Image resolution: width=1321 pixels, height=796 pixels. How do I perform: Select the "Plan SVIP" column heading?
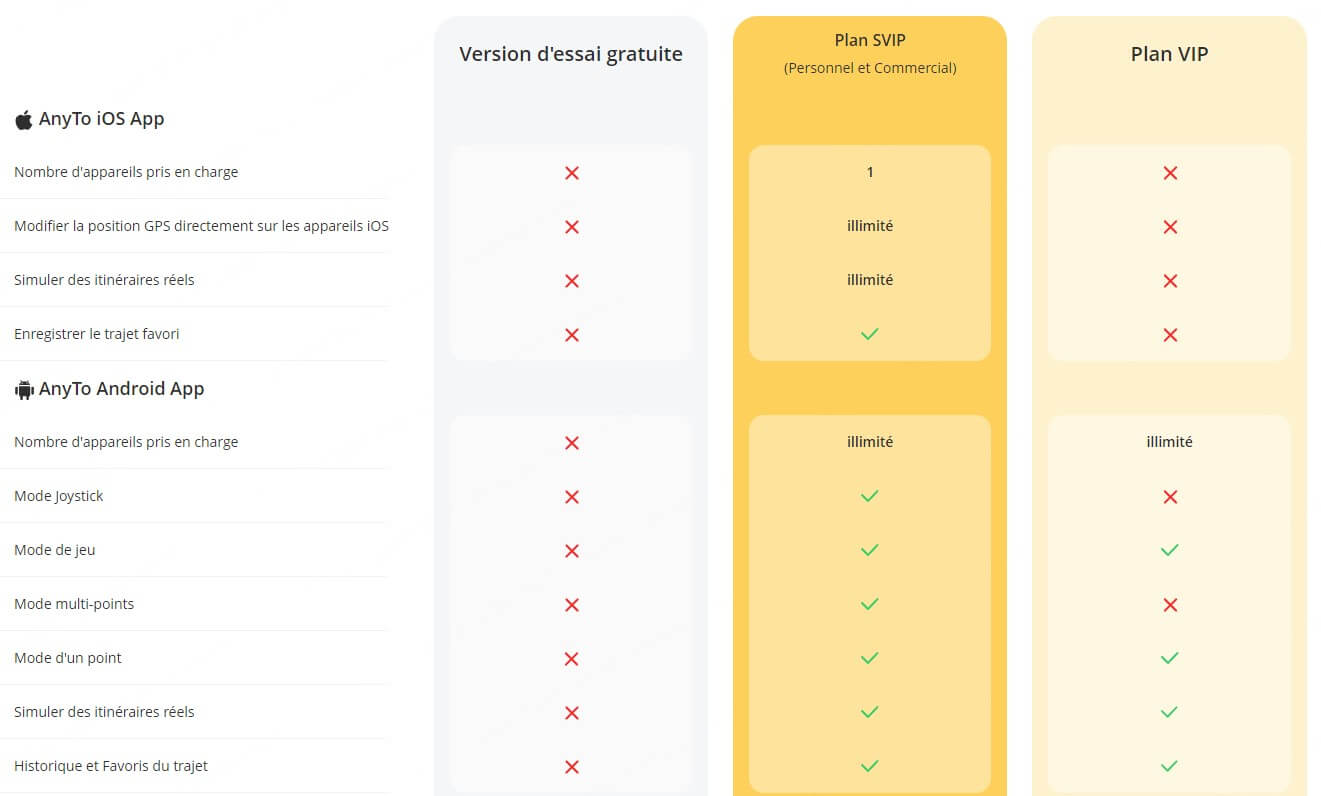click(870, 41)
